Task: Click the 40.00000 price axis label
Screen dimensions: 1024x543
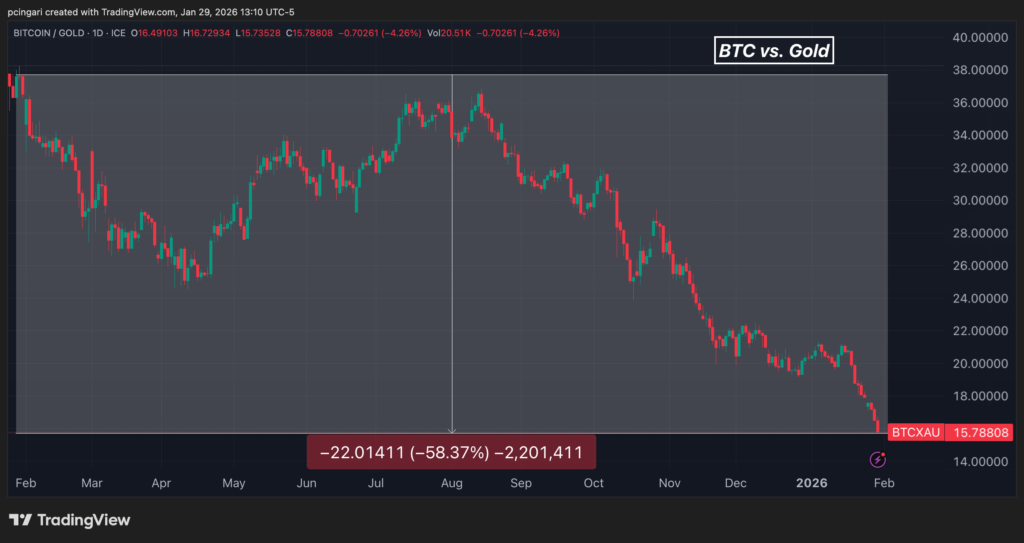Action: tap(977, 38)
